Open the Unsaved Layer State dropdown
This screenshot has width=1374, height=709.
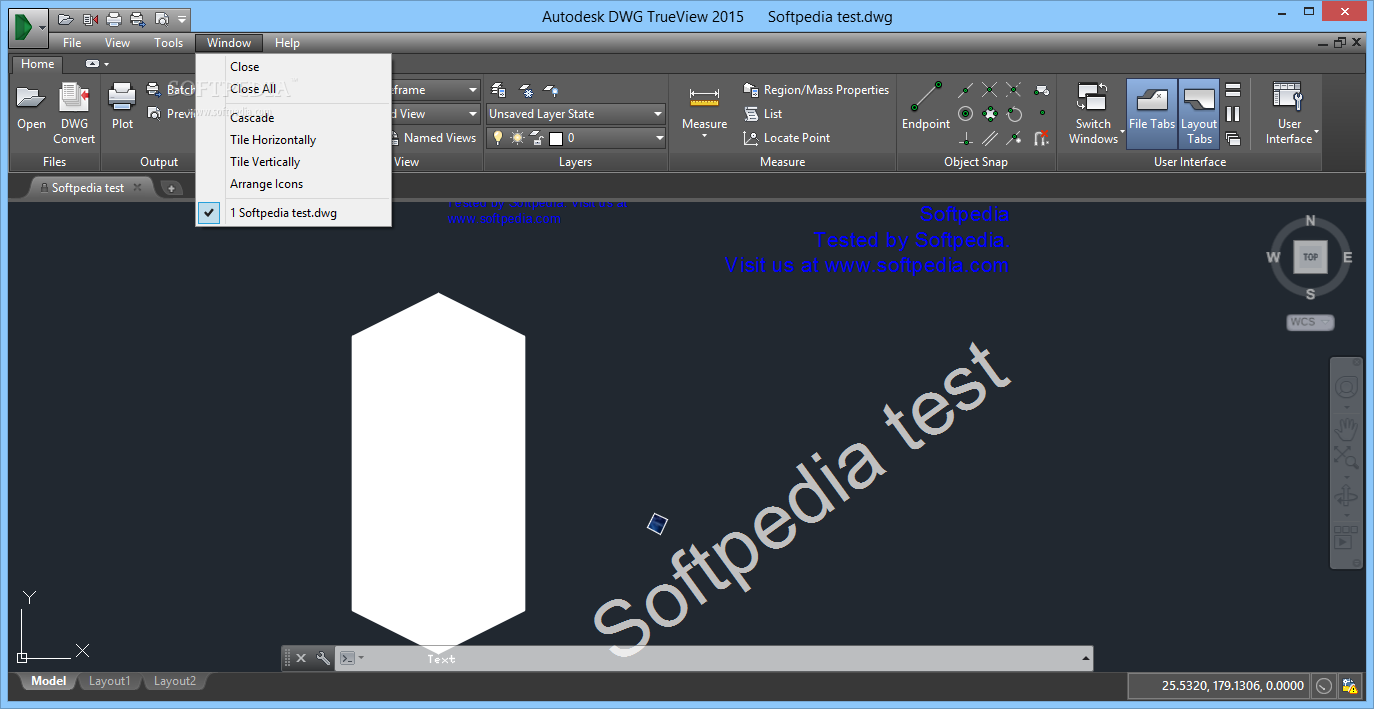point(575,114)
